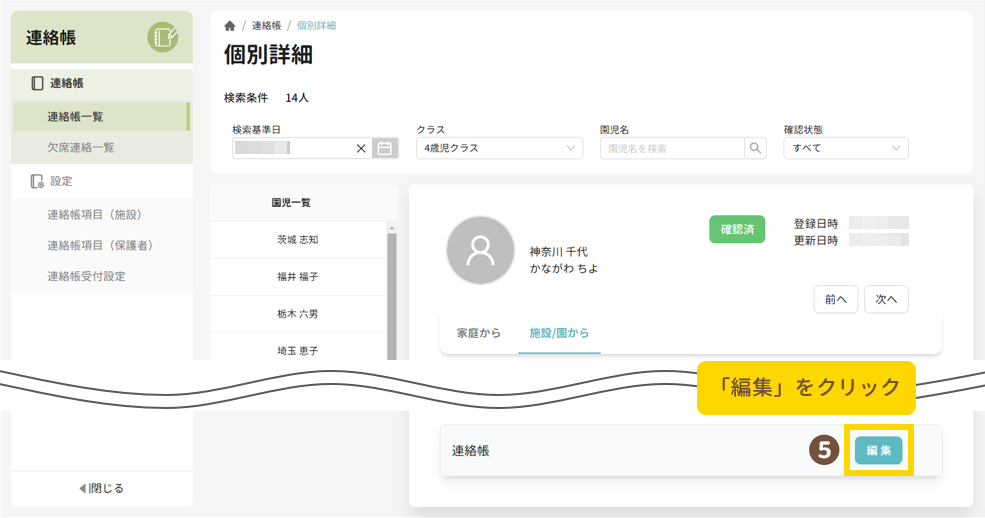This screenshot has width=985, height=518.
Task: Open the calendar date picker icon
Action: [384, 148]
